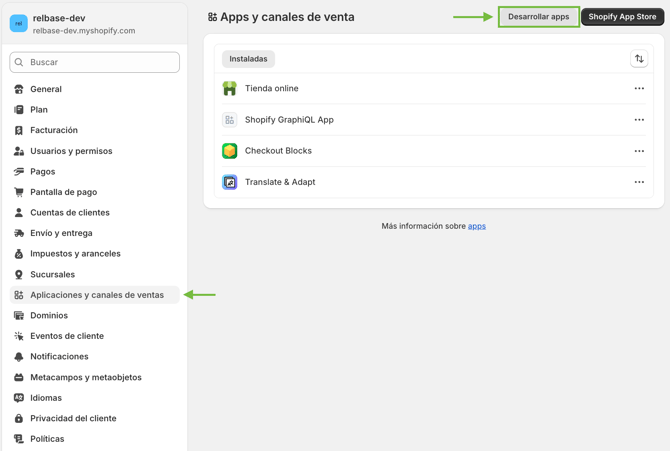This screenshot has height=451, width=670.
Task: Click the Envío y entrega truck icon
Action: 19,233
